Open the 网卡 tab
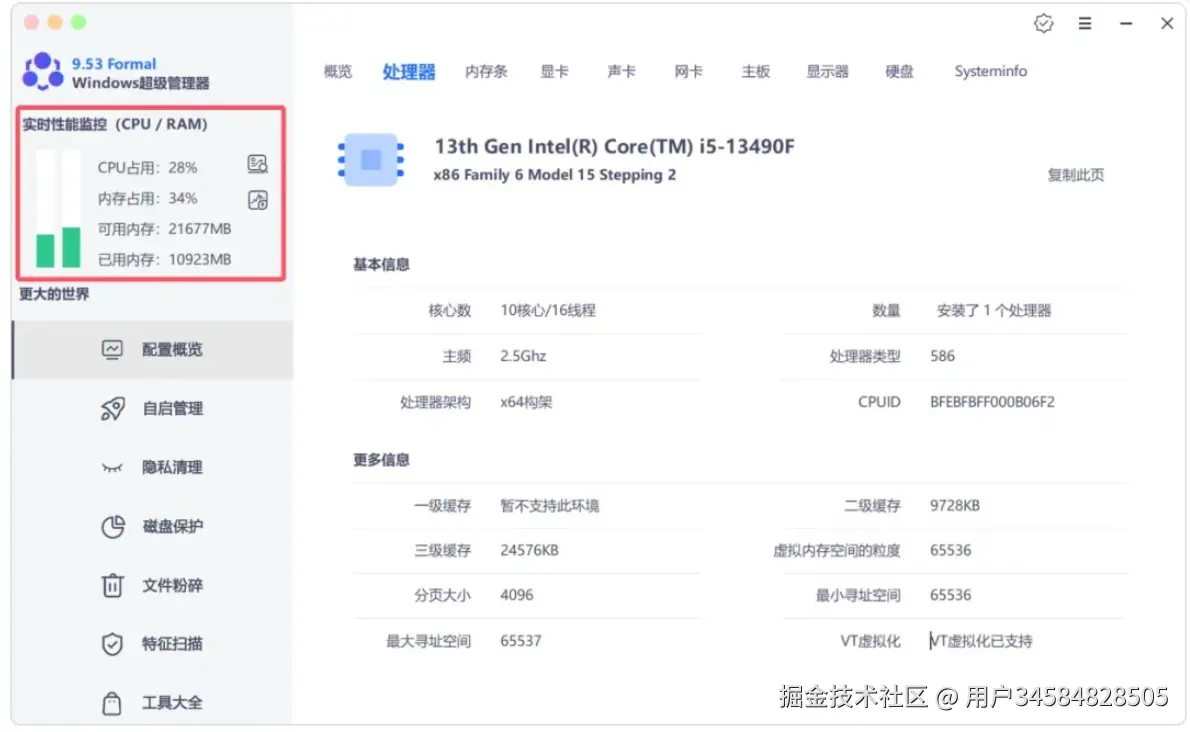 (688, 71)
